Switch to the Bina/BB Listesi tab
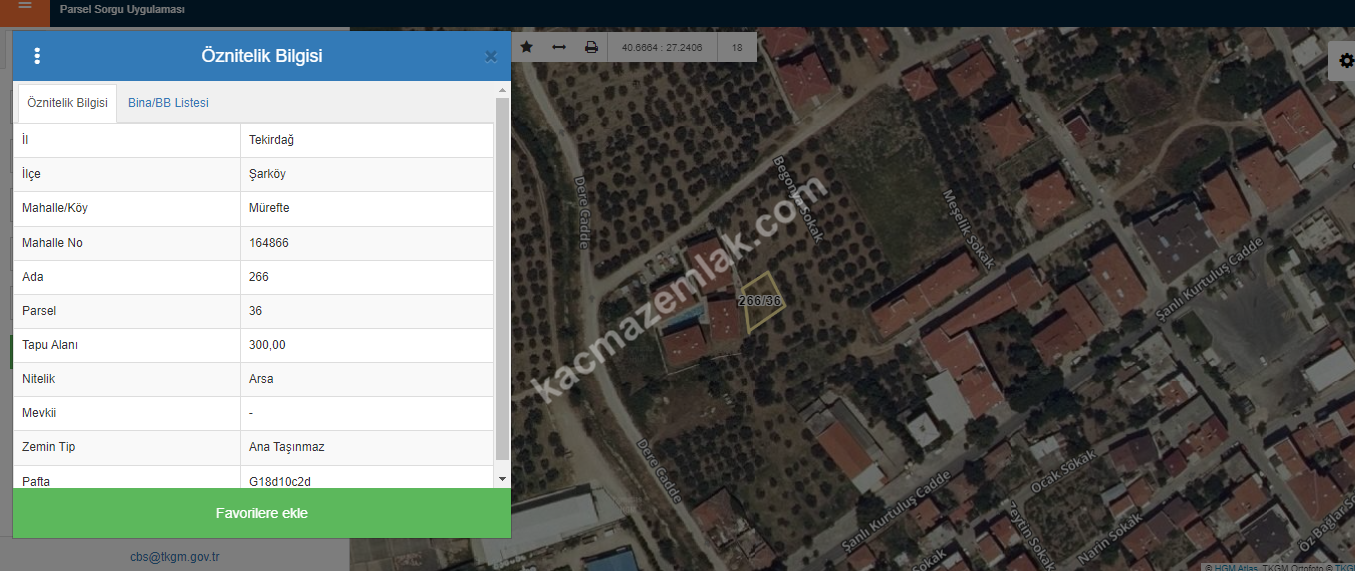 168,103
